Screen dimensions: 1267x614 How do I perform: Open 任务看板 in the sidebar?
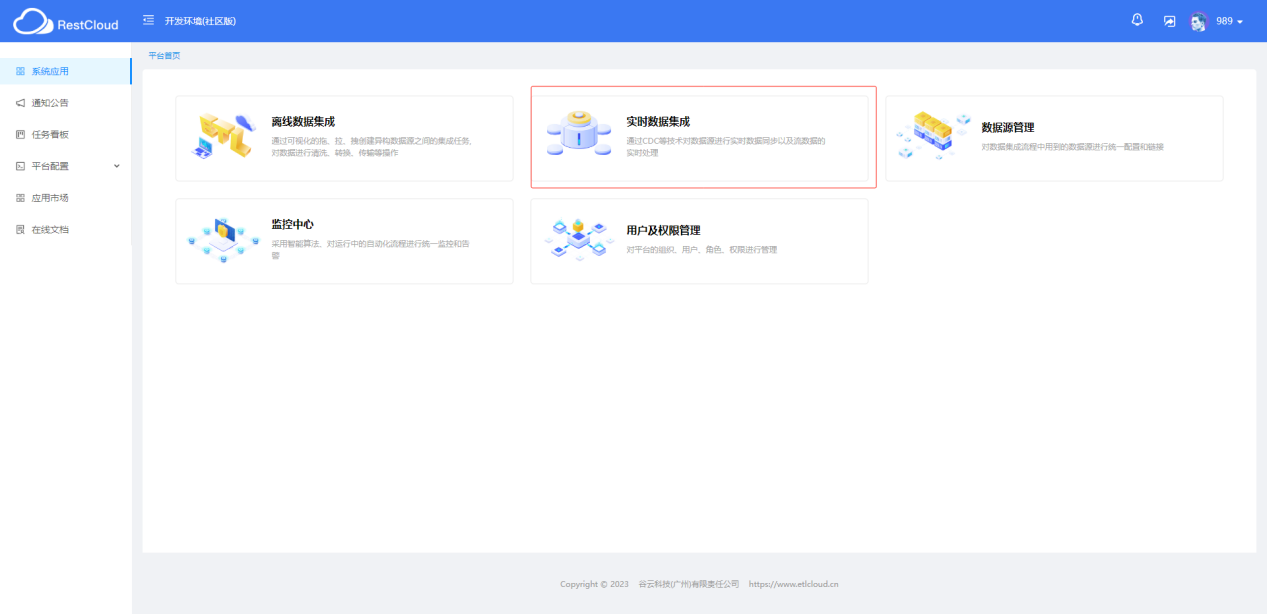65,134
